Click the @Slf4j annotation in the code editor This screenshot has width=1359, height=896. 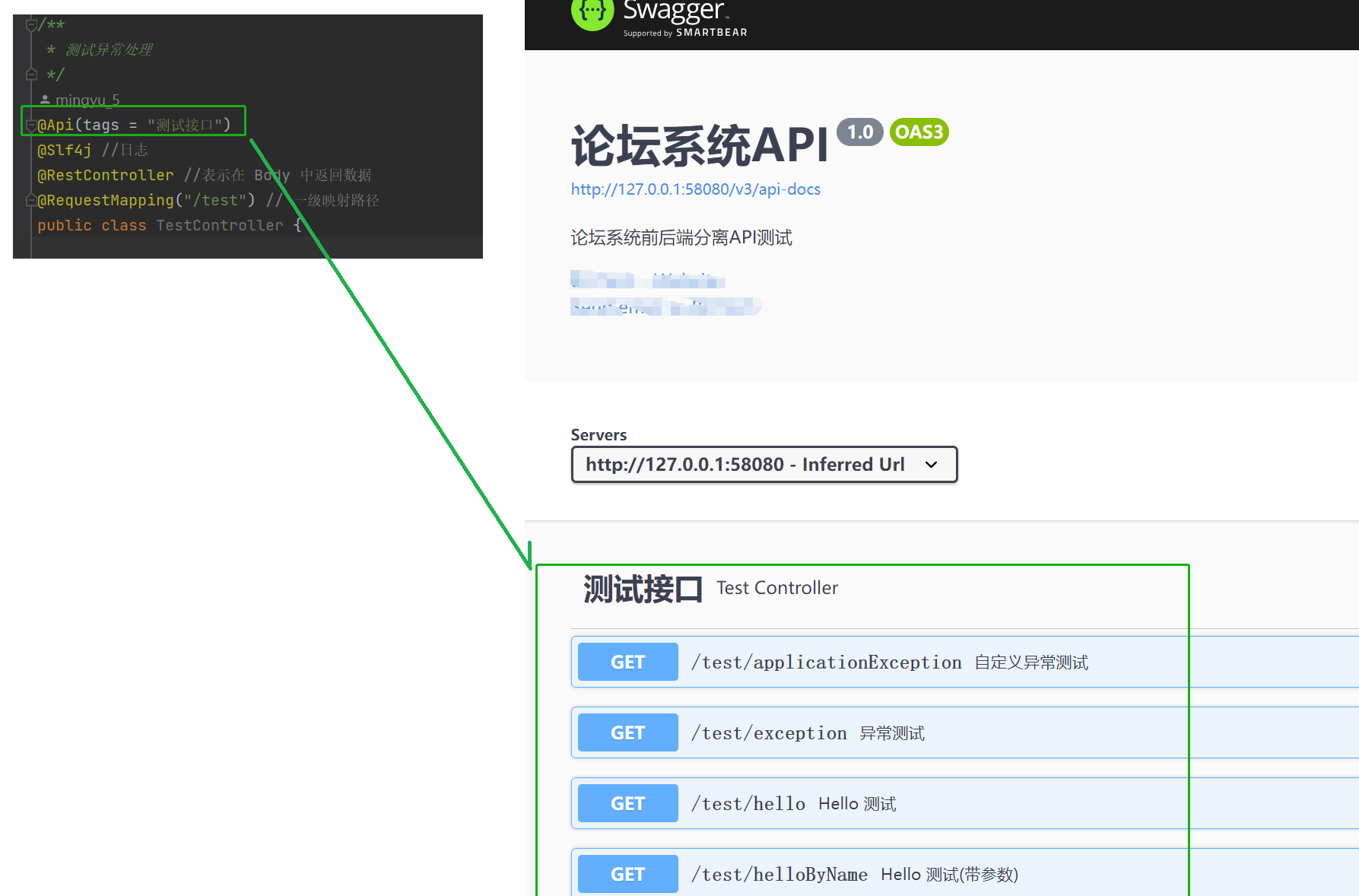tap(65, 150)
